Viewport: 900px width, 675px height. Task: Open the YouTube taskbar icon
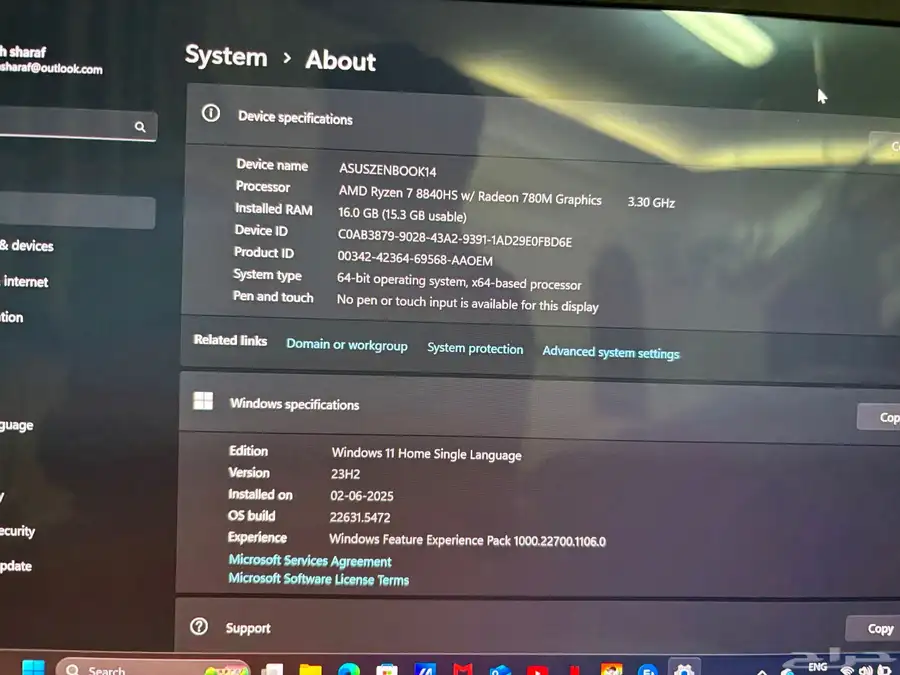point(537,670)
